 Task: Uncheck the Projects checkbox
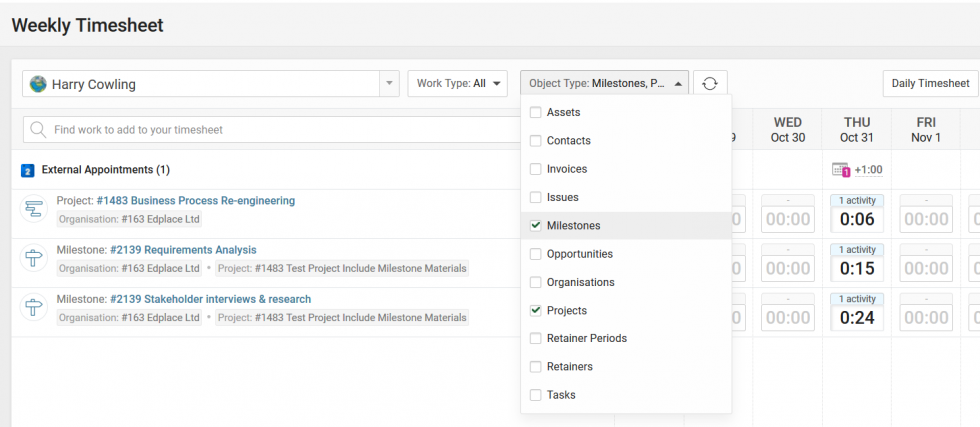pos(536,310)
